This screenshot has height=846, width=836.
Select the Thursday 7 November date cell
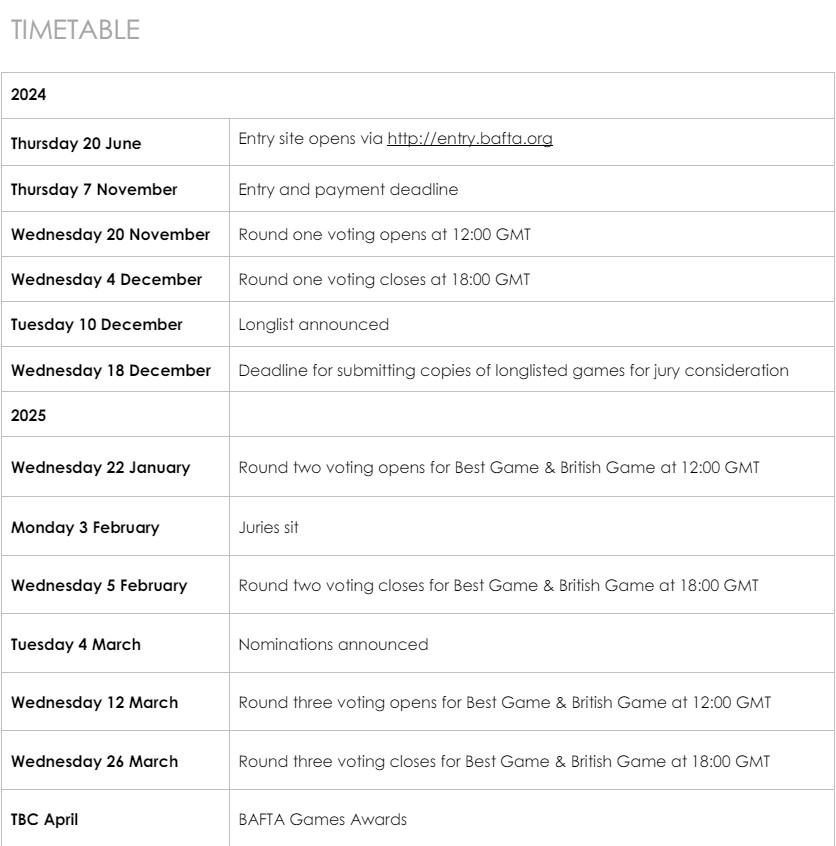point(94,189)
